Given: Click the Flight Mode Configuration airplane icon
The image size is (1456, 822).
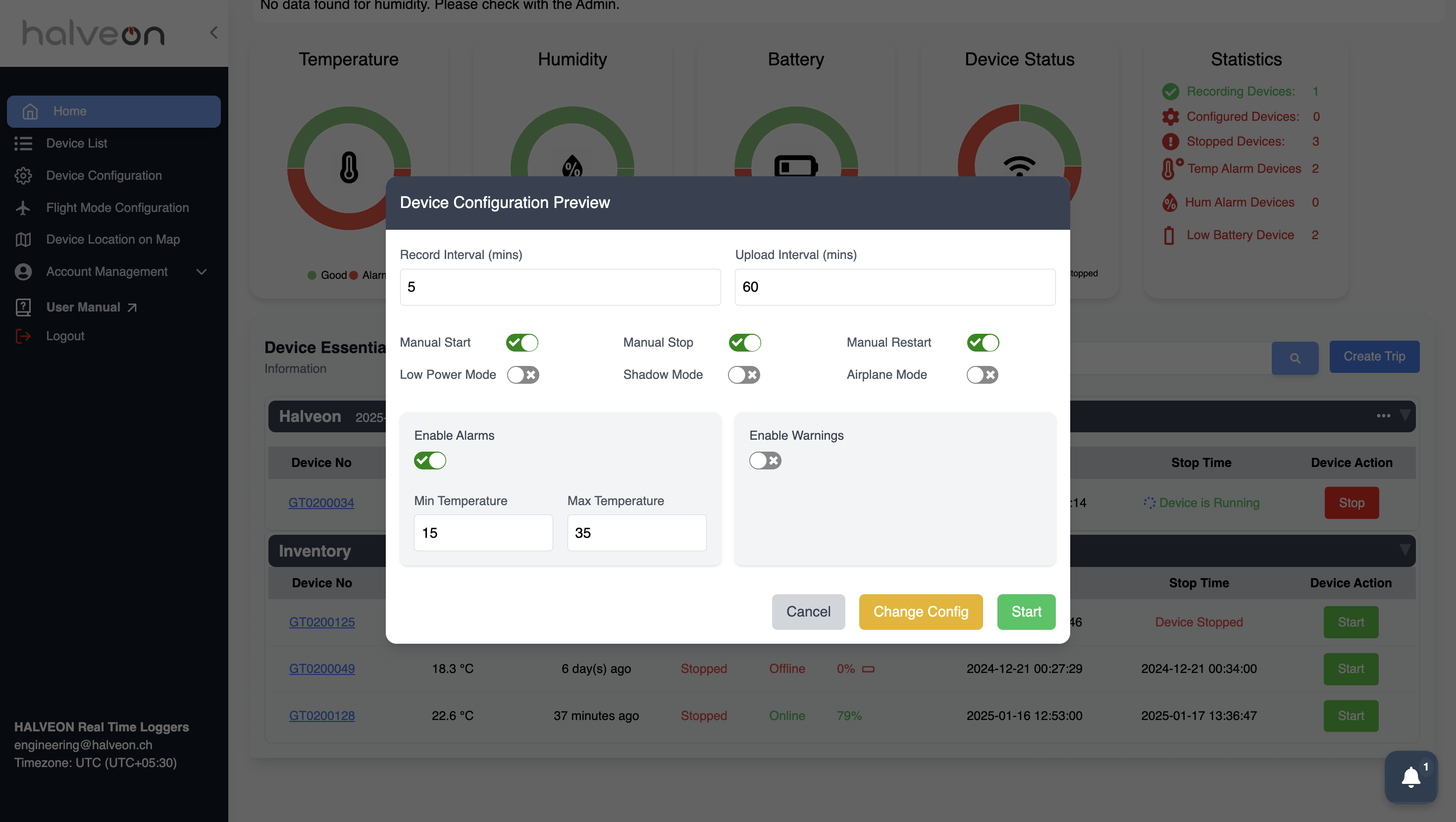Looking at the screenshot, I should pos(23,207).
